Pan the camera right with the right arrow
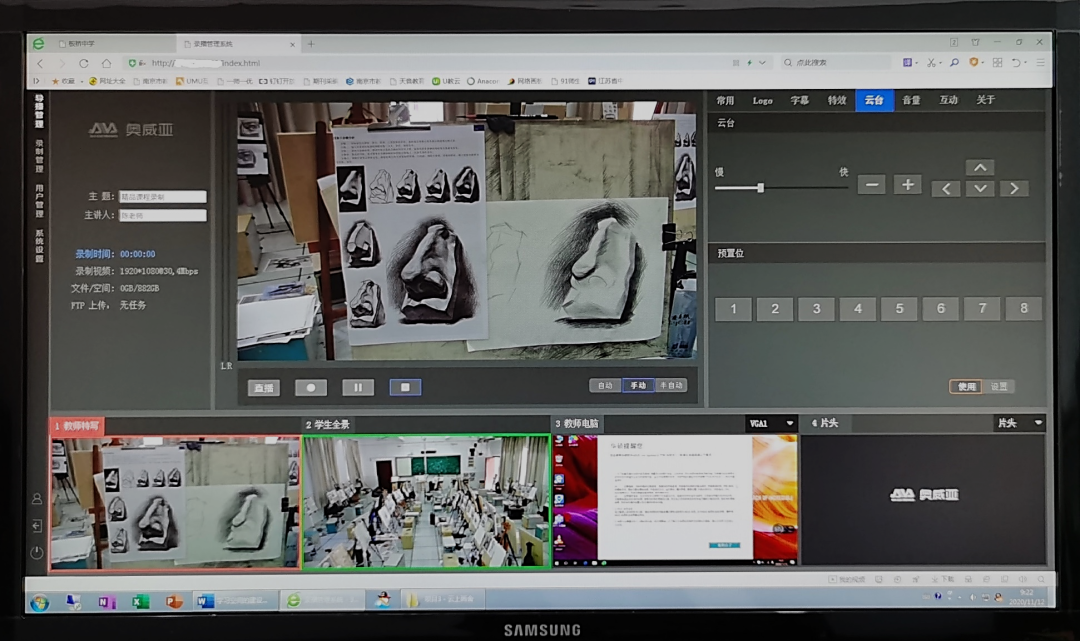 point(1014,189)
